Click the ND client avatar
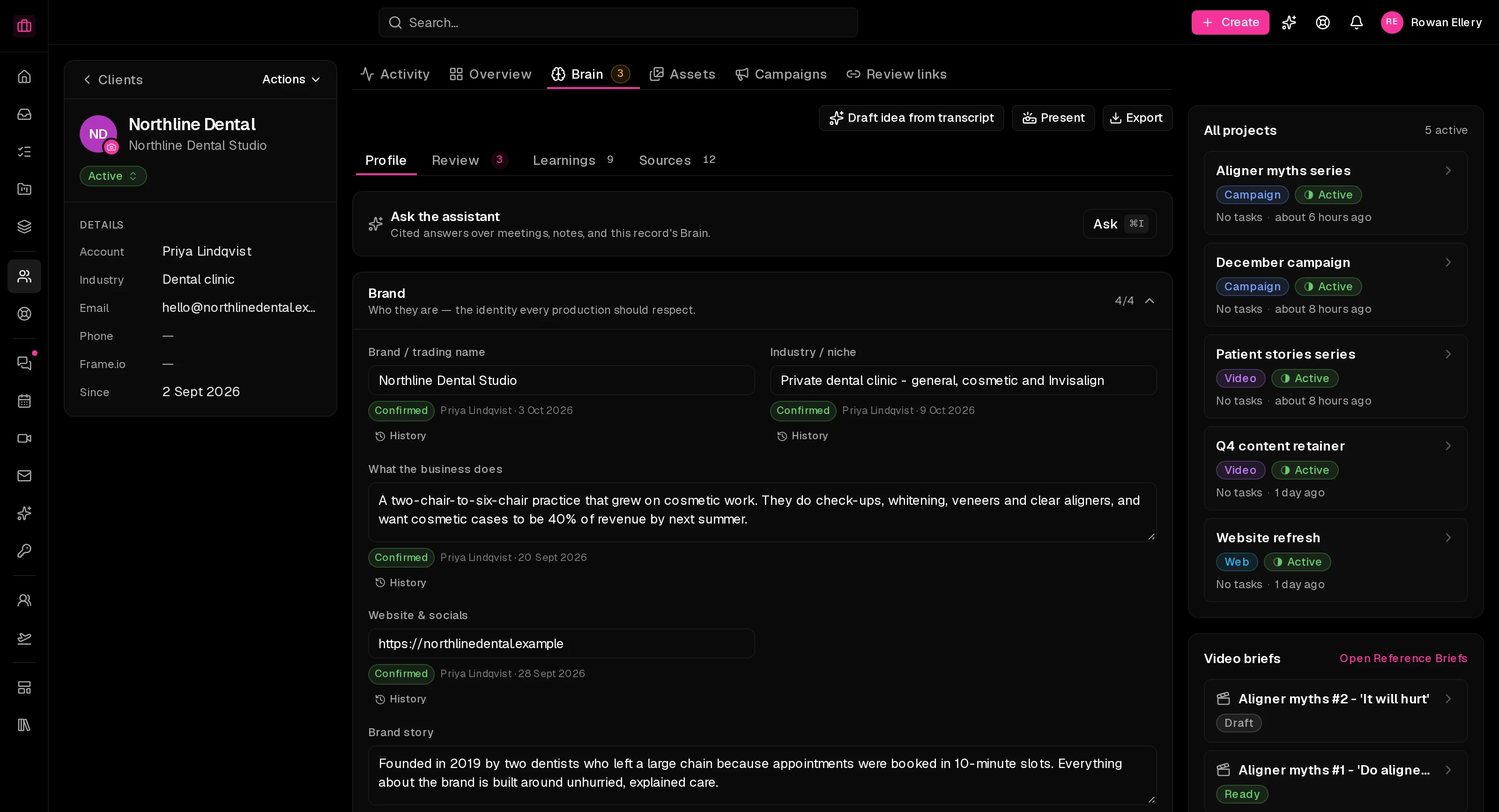 coord(98,134)
